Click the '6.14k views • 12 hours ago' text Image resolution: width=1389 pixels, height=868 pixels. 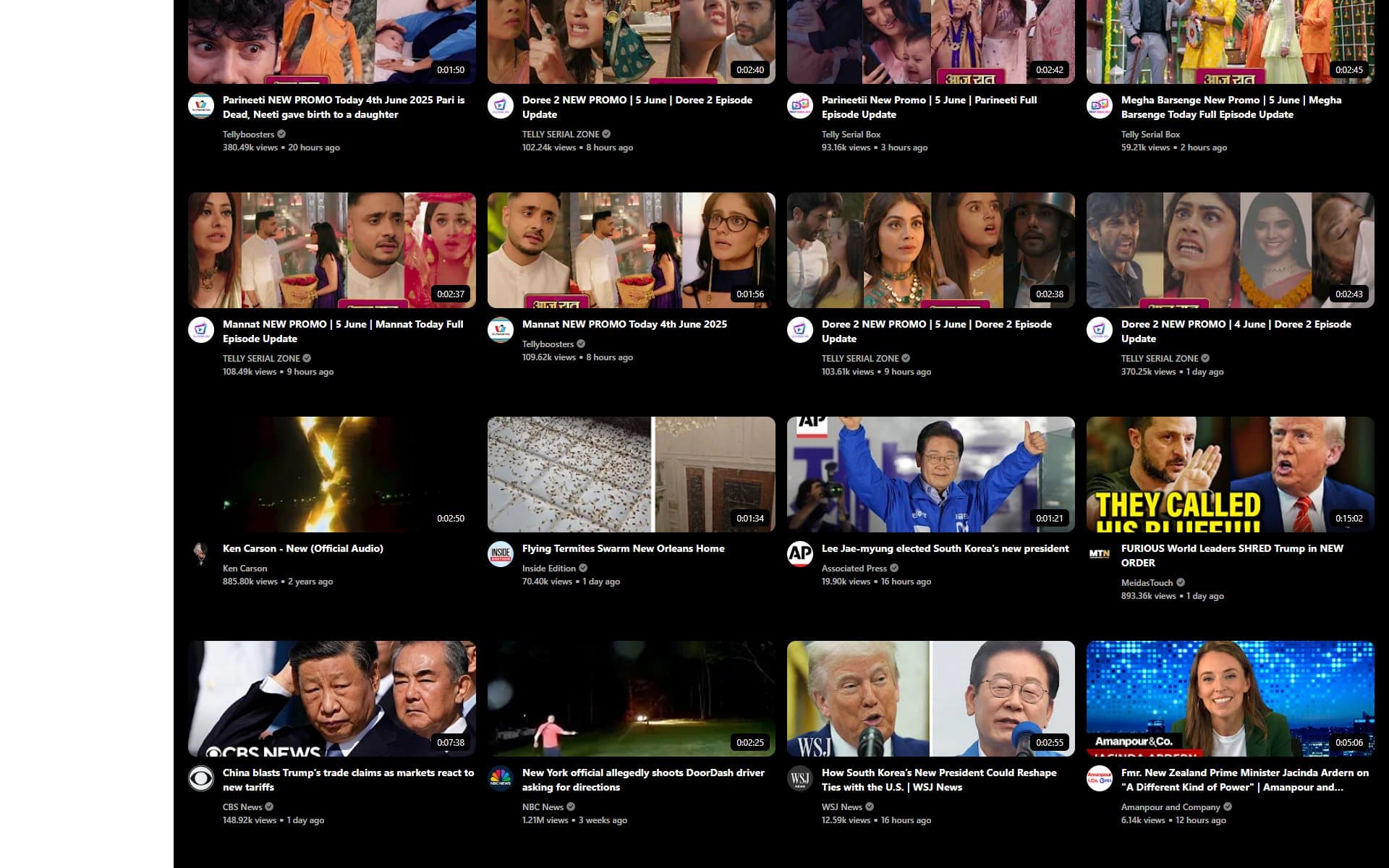coord(1173,820)
